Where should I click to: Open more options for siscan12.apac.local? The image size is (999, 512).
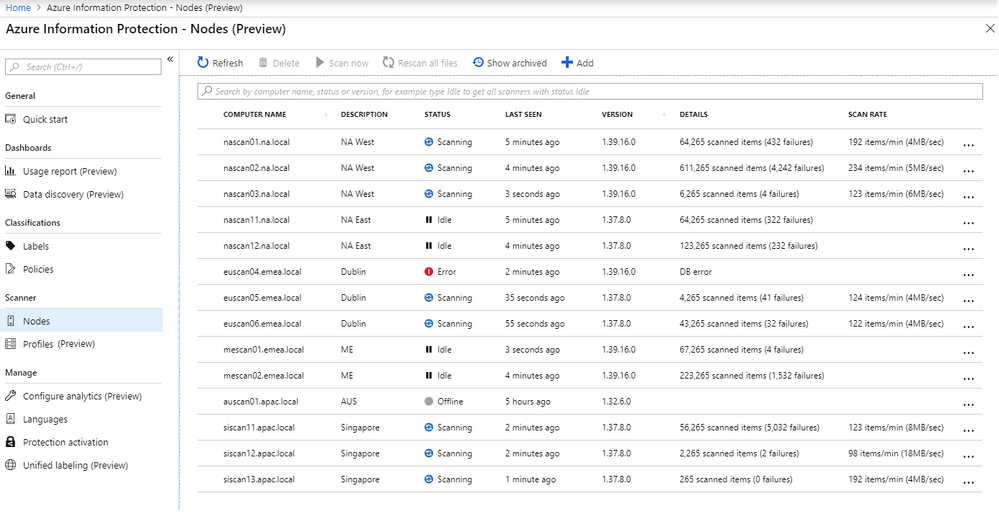pos(968,457)
